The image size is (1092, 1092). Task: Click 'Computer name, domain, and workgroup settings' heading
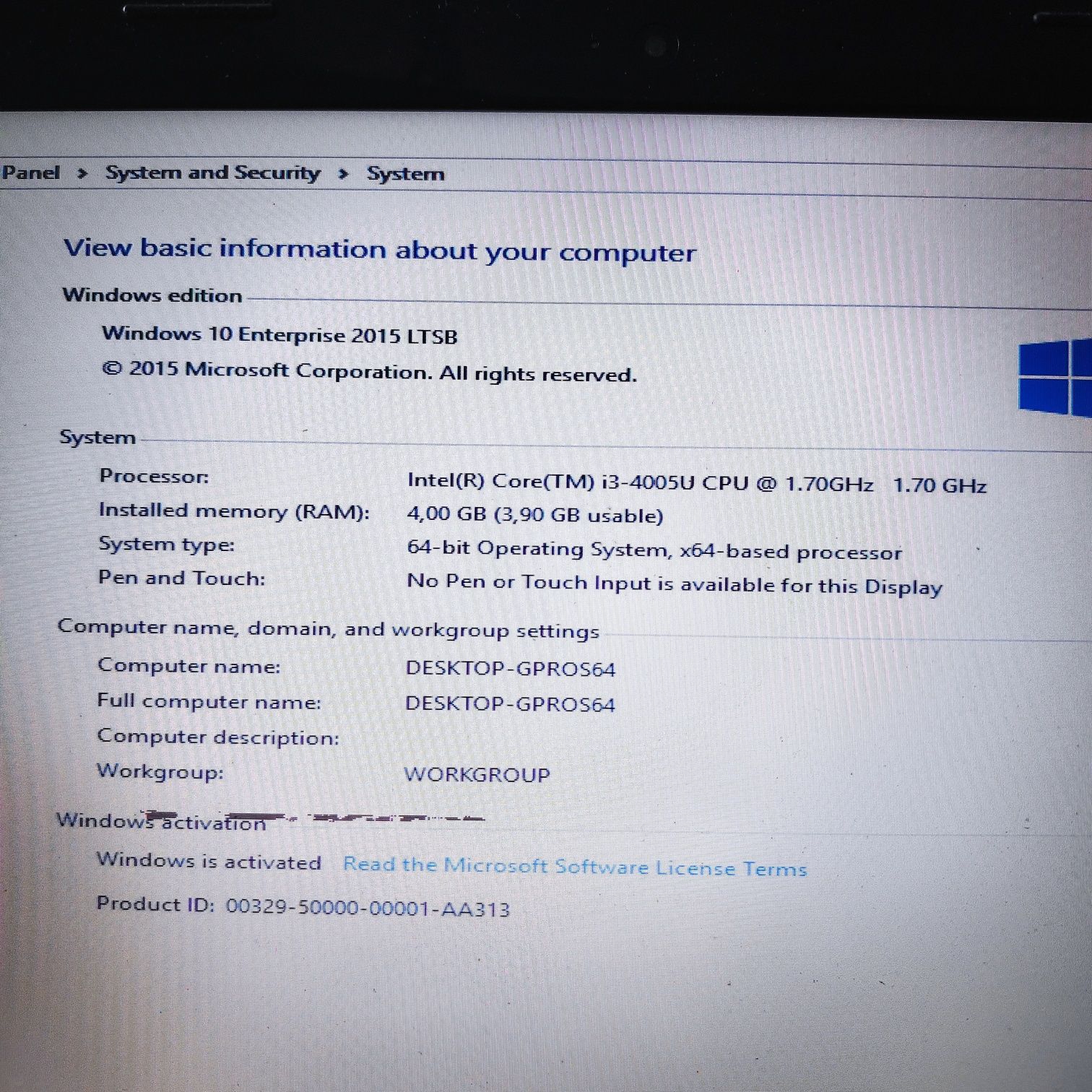click(x=328, y=629)
